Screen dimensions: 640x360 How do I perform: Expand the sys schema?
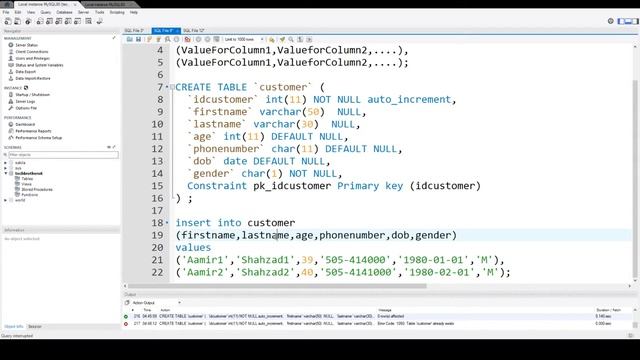pyautogui.click(x=5, y=168)
